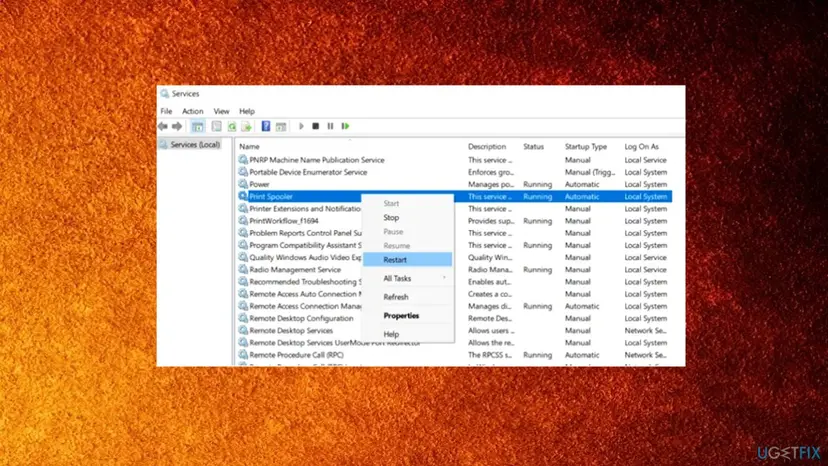Select Remote Procedure Call (RPC) name

coord(296,355)
